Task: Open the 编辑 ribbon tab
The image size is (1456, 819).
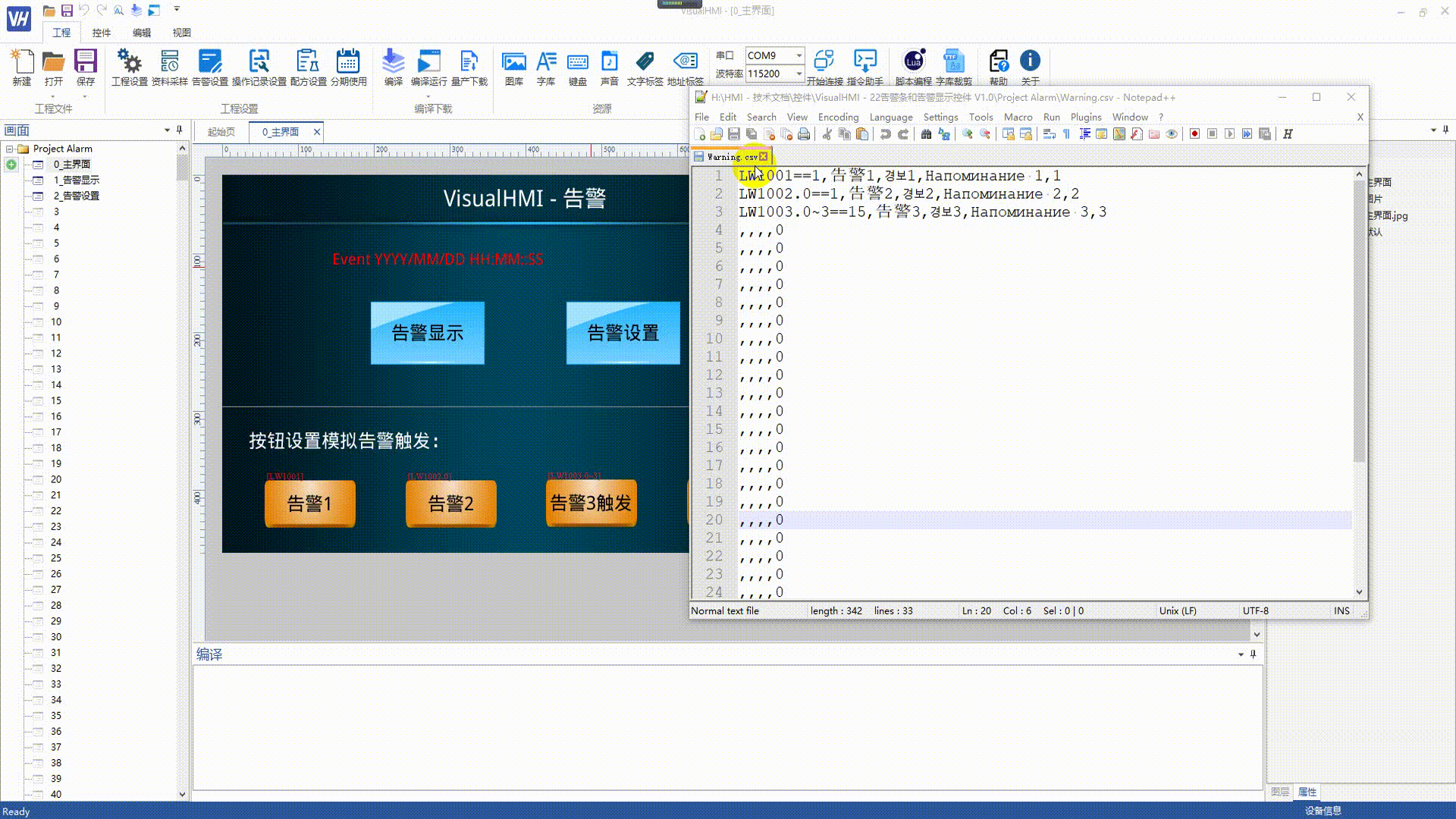Action: pos(141,33)
